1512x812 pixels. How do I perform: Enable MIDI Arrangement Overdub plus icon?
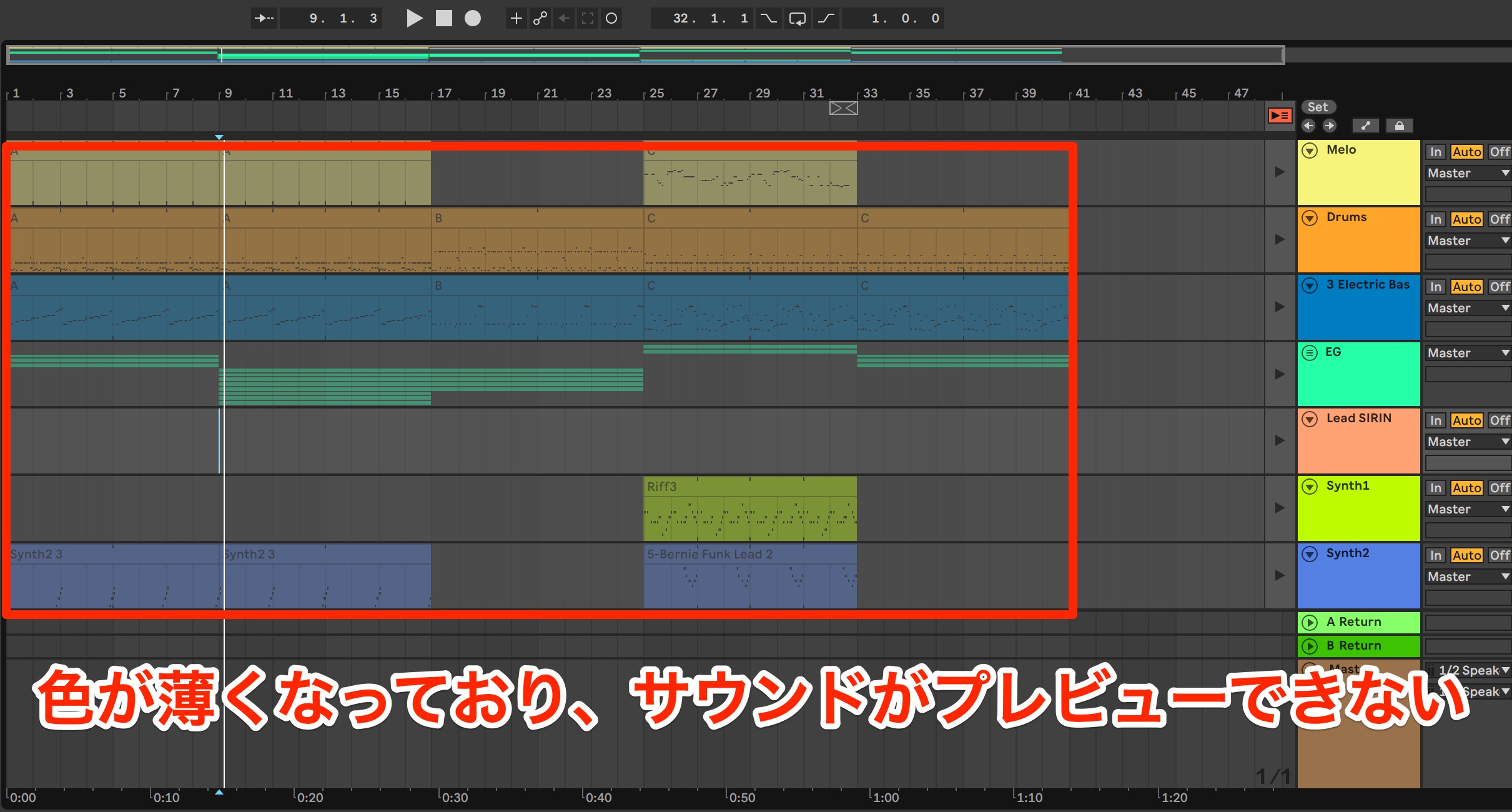(516, 18)
